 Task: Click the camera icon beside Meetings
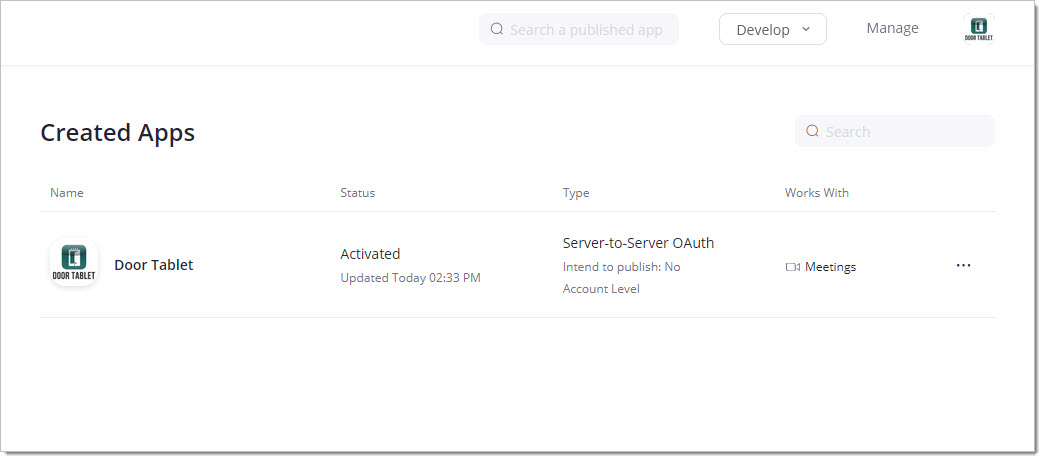[x=792, y=267]
